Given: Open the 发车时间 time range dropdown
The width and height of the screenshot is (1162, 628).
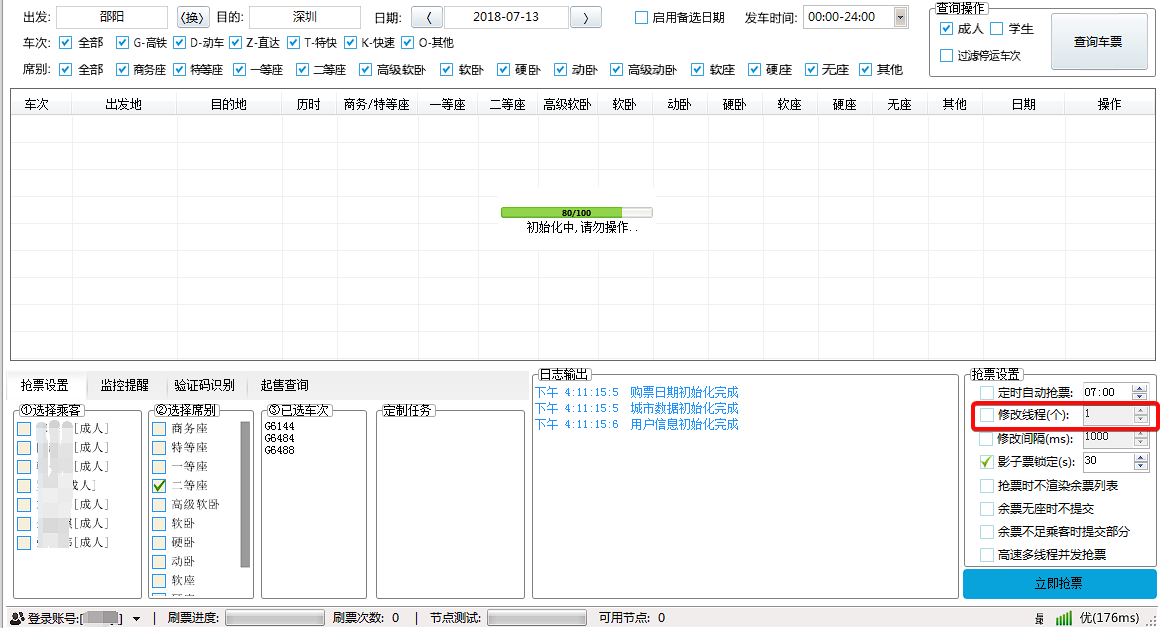Looking at the screenshot, I should pyautogui.click(x=897, y=17).
